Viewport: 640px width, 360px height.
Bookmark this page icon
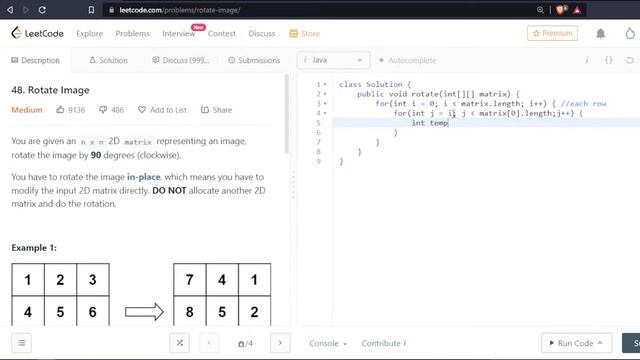pyautogui.click(x=91, y=10)
